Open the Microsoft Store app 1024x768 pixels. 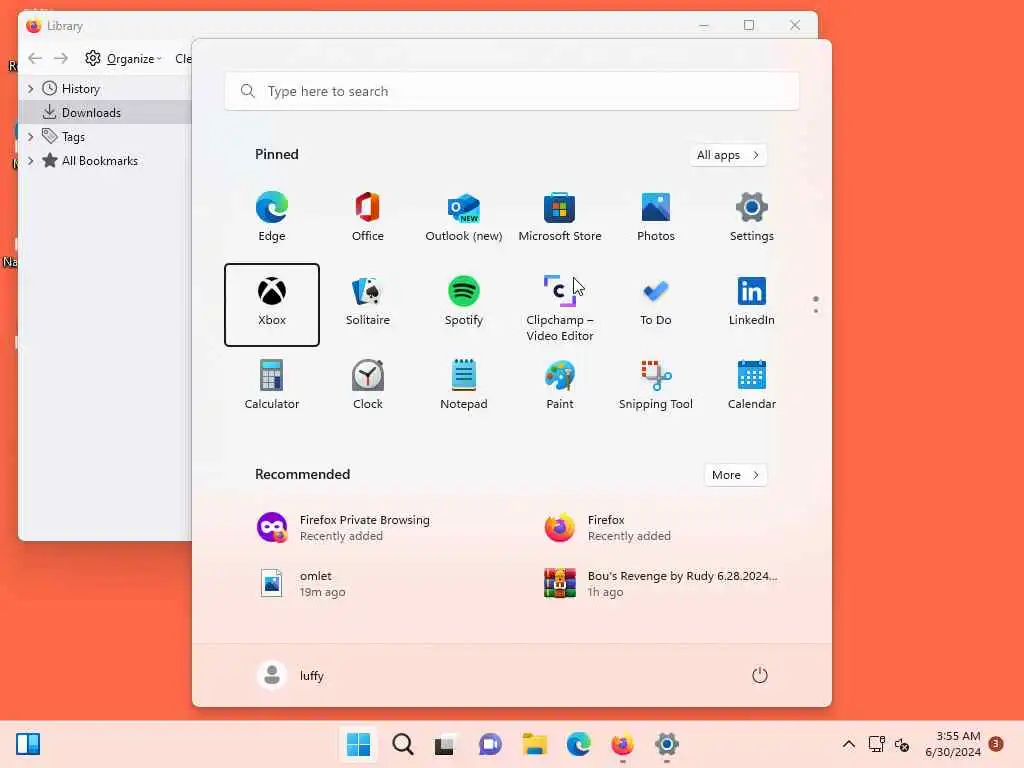(x=560, y=217)
